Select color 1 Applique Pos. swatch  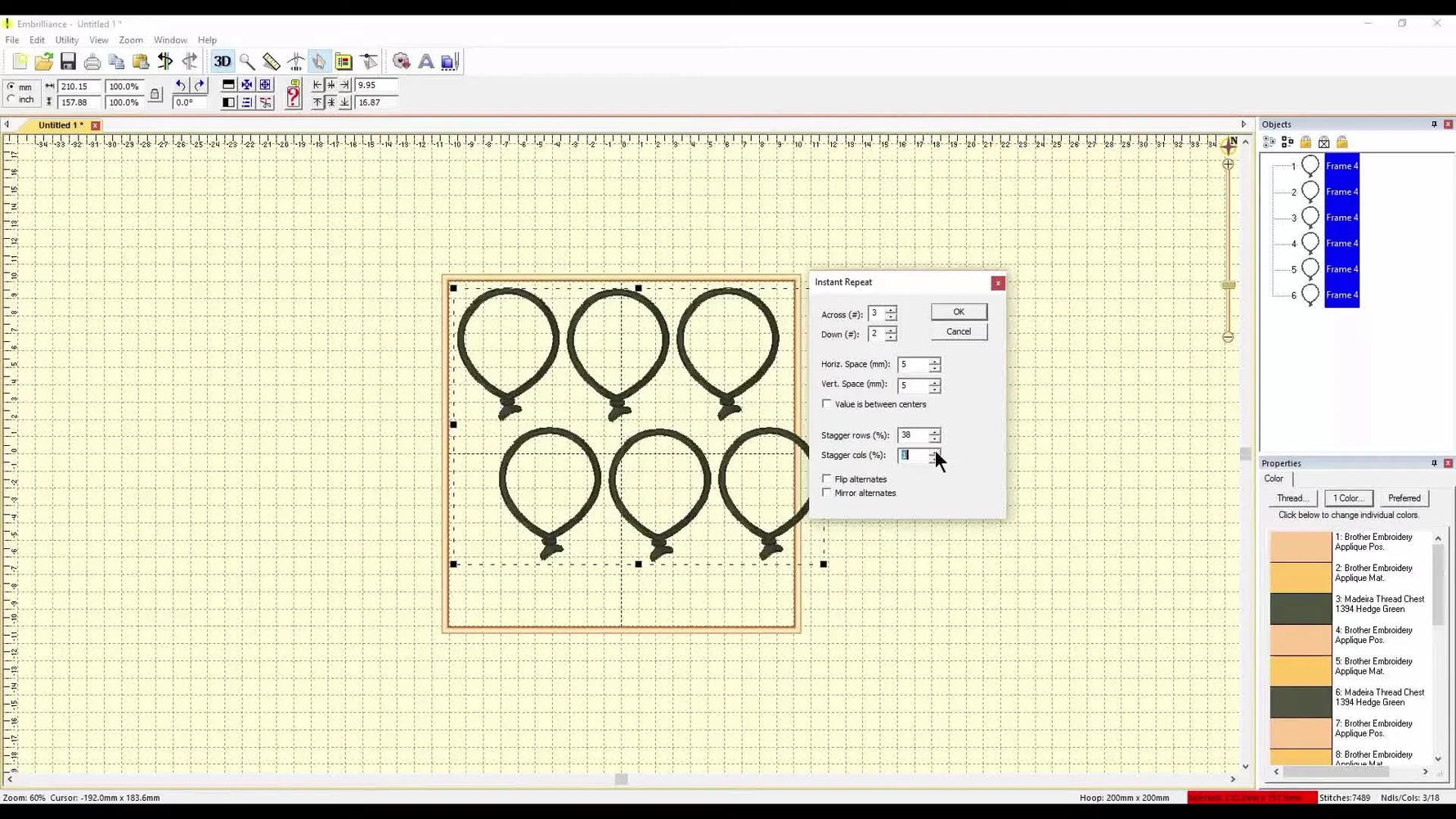(1301, 546)
